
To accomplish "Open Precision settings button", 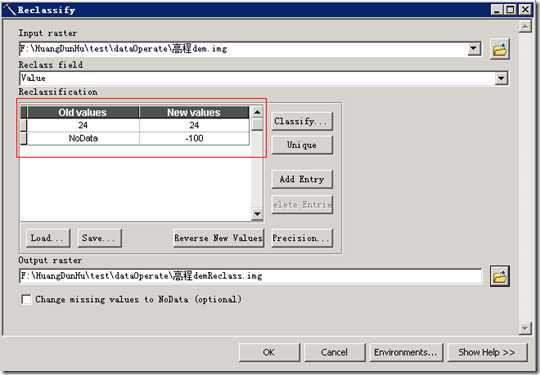I will pos(302,238).
